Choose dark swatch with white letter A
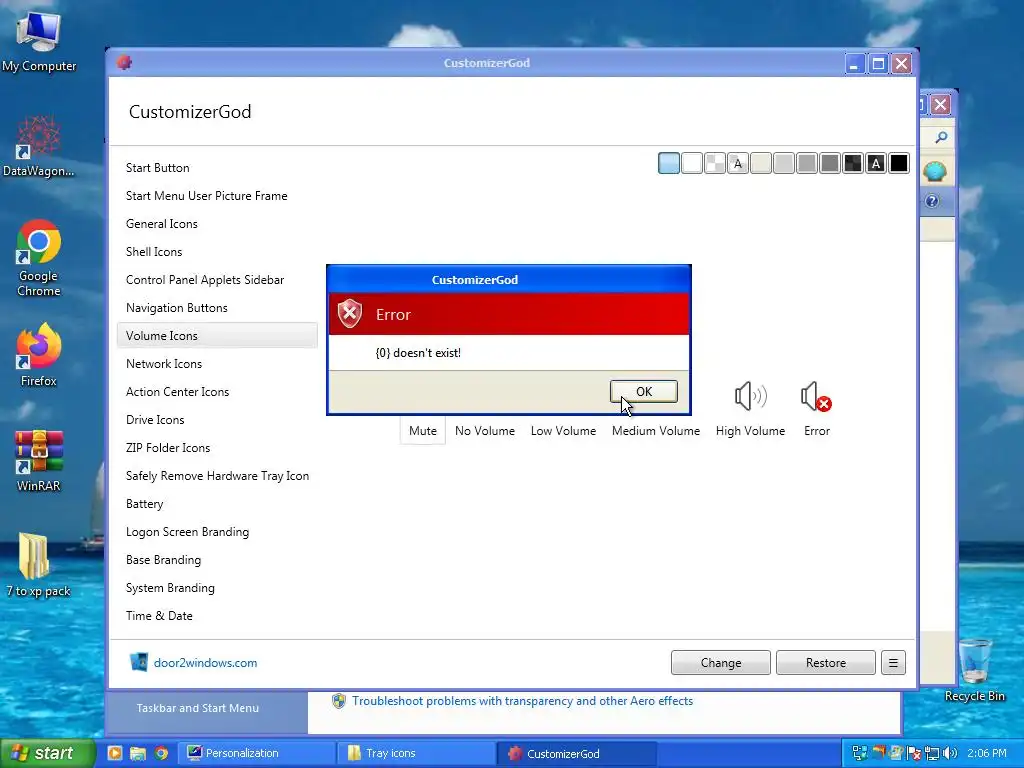This screenshot has height=768, width=1024. point(876,163)
